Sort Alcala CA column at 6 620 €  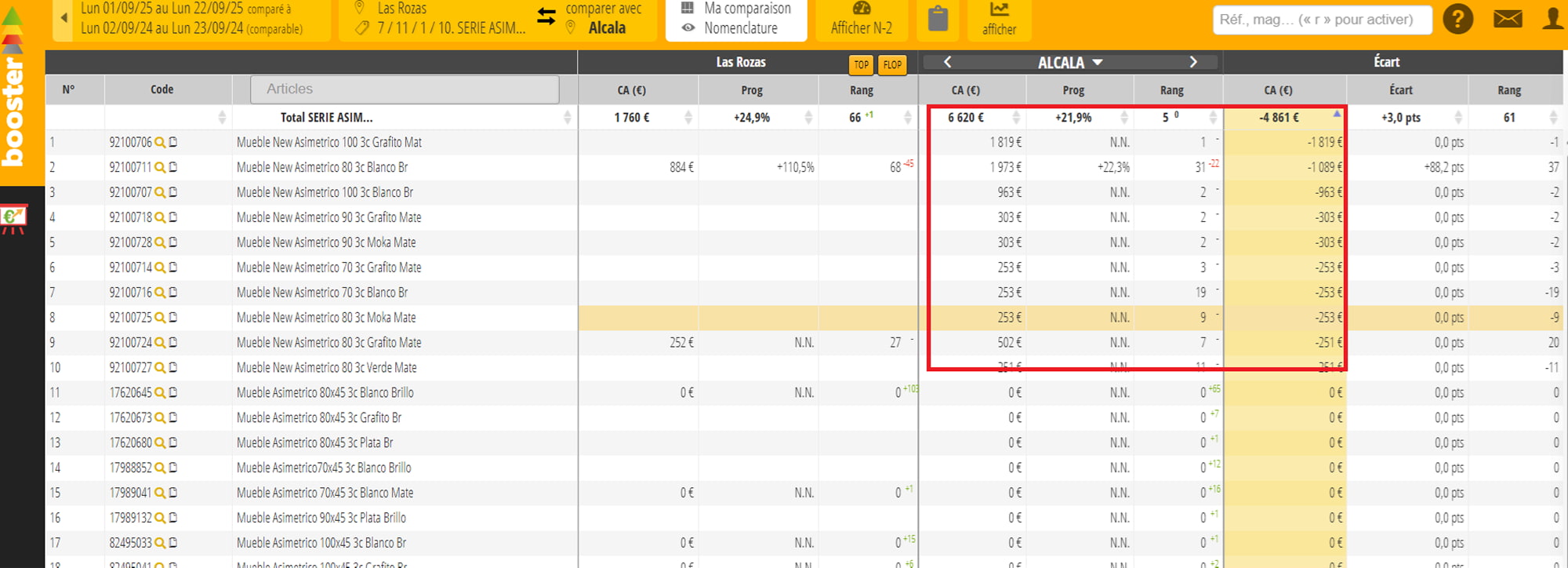[x=1016, y=118]
